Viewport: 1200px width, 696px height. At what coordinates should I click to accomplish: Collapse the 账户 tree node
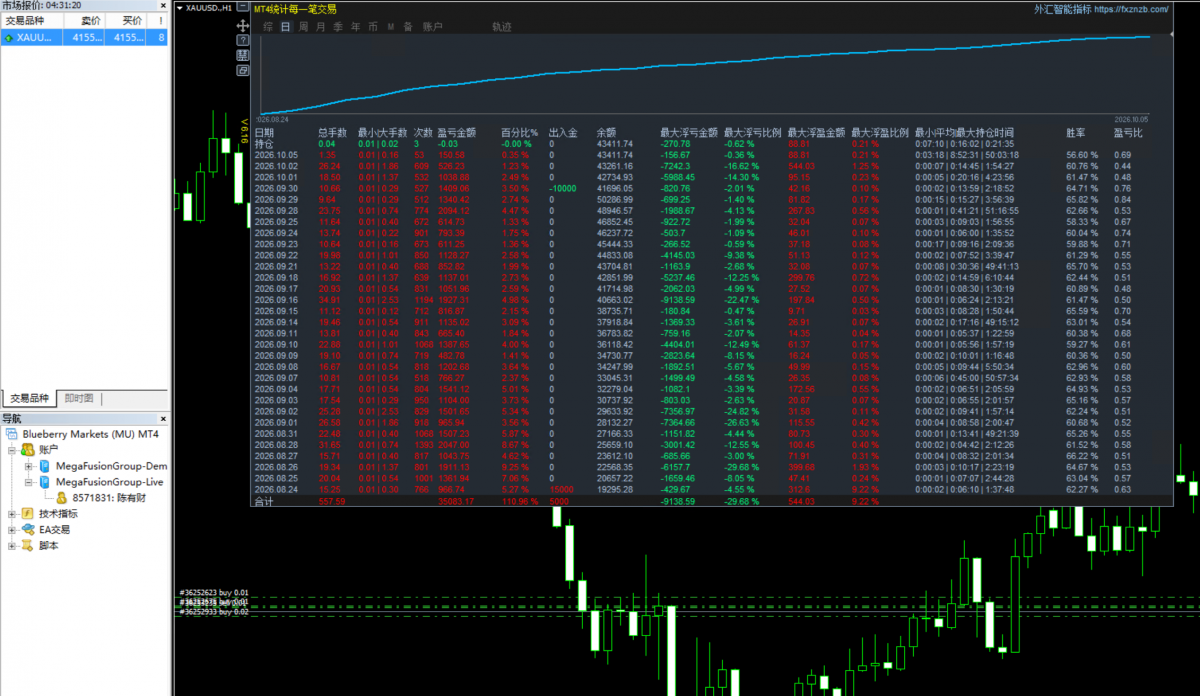[12, 451]
